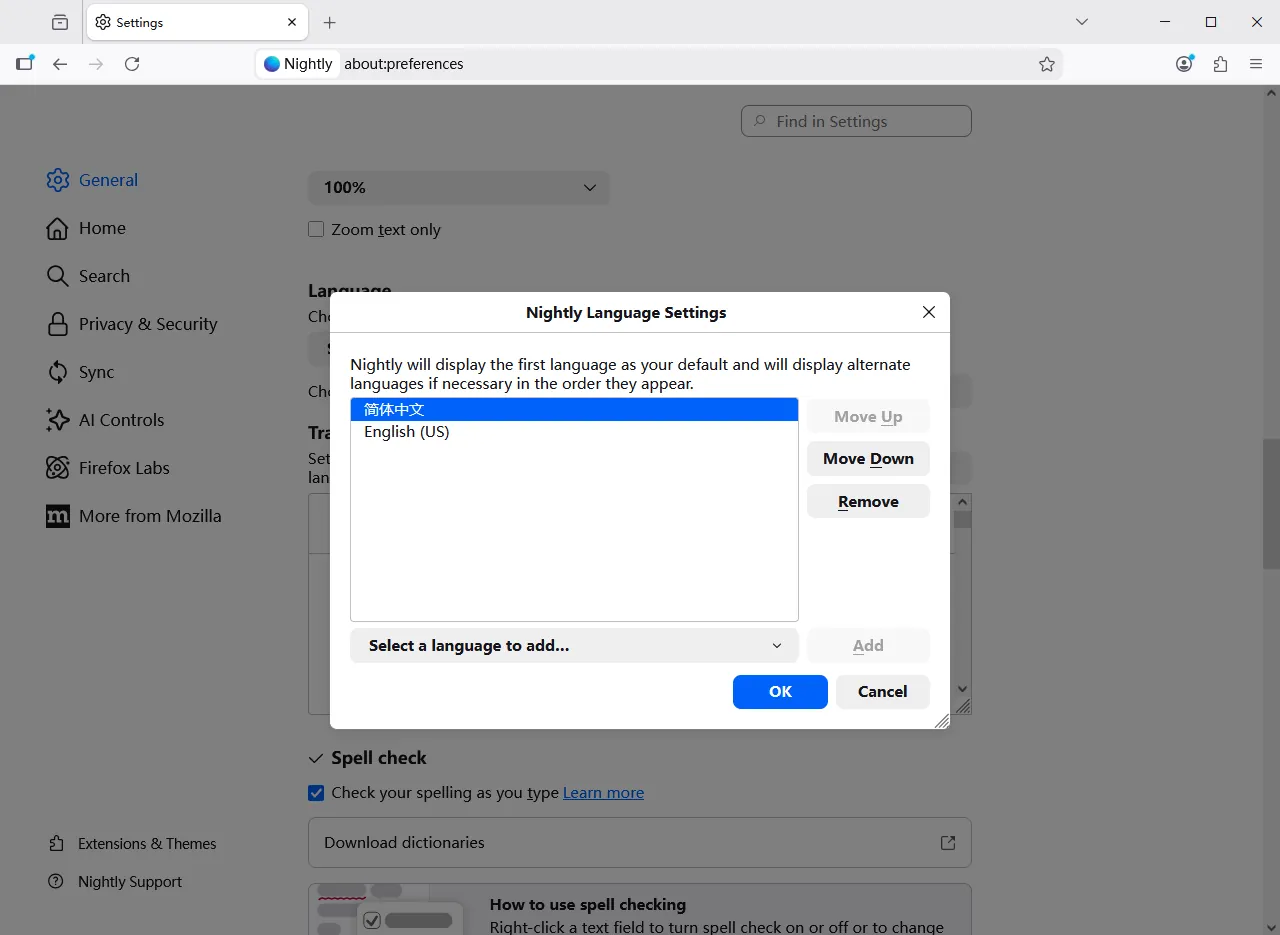Expand the scrollbar down arrow in translations panel

(962, 688)
